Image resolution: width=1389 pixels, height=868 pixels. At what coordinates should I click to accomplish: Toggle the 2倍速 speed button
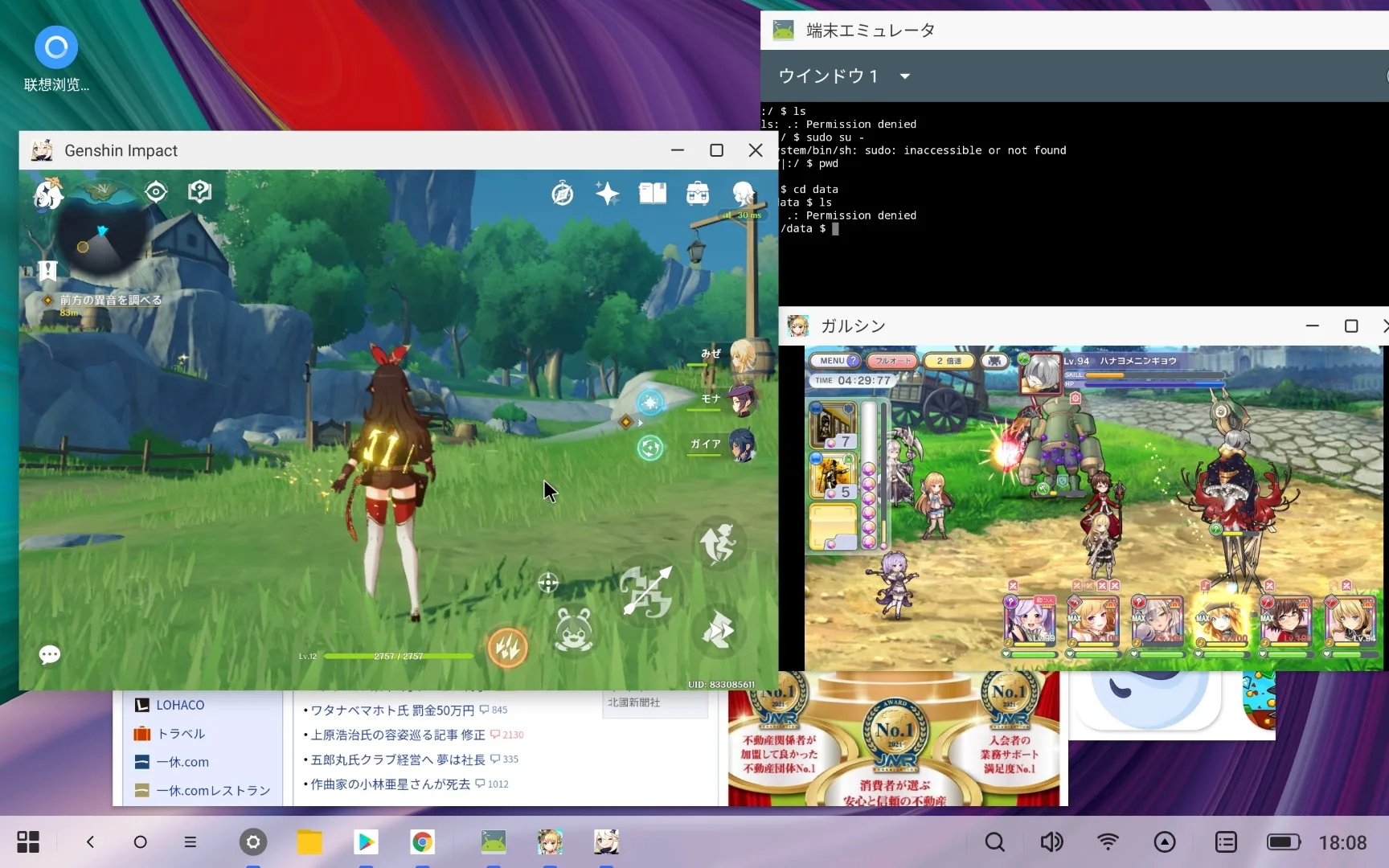pos(949,361)
